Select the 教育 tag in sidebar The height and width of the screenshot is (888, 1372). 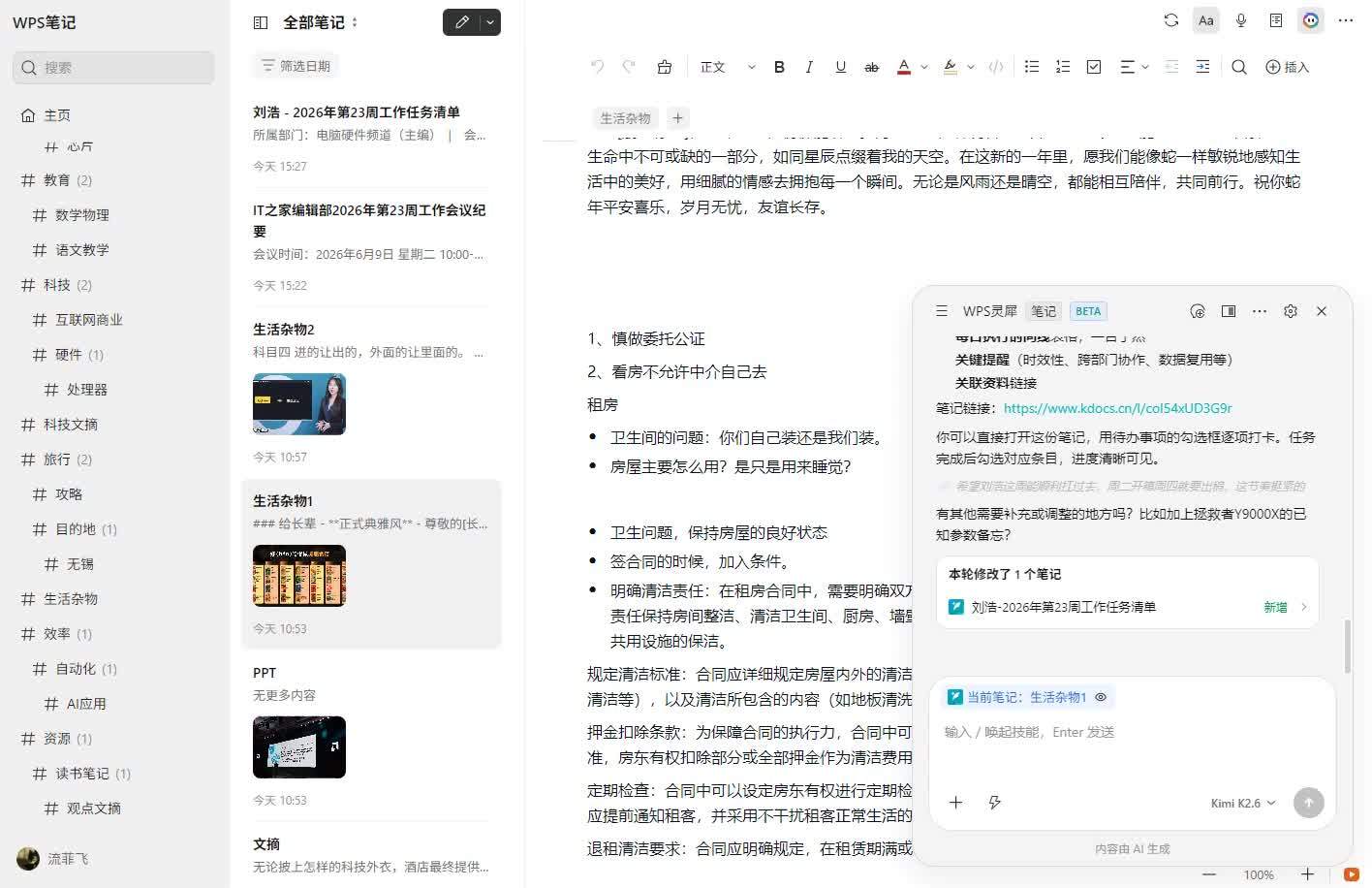[56, 180]
